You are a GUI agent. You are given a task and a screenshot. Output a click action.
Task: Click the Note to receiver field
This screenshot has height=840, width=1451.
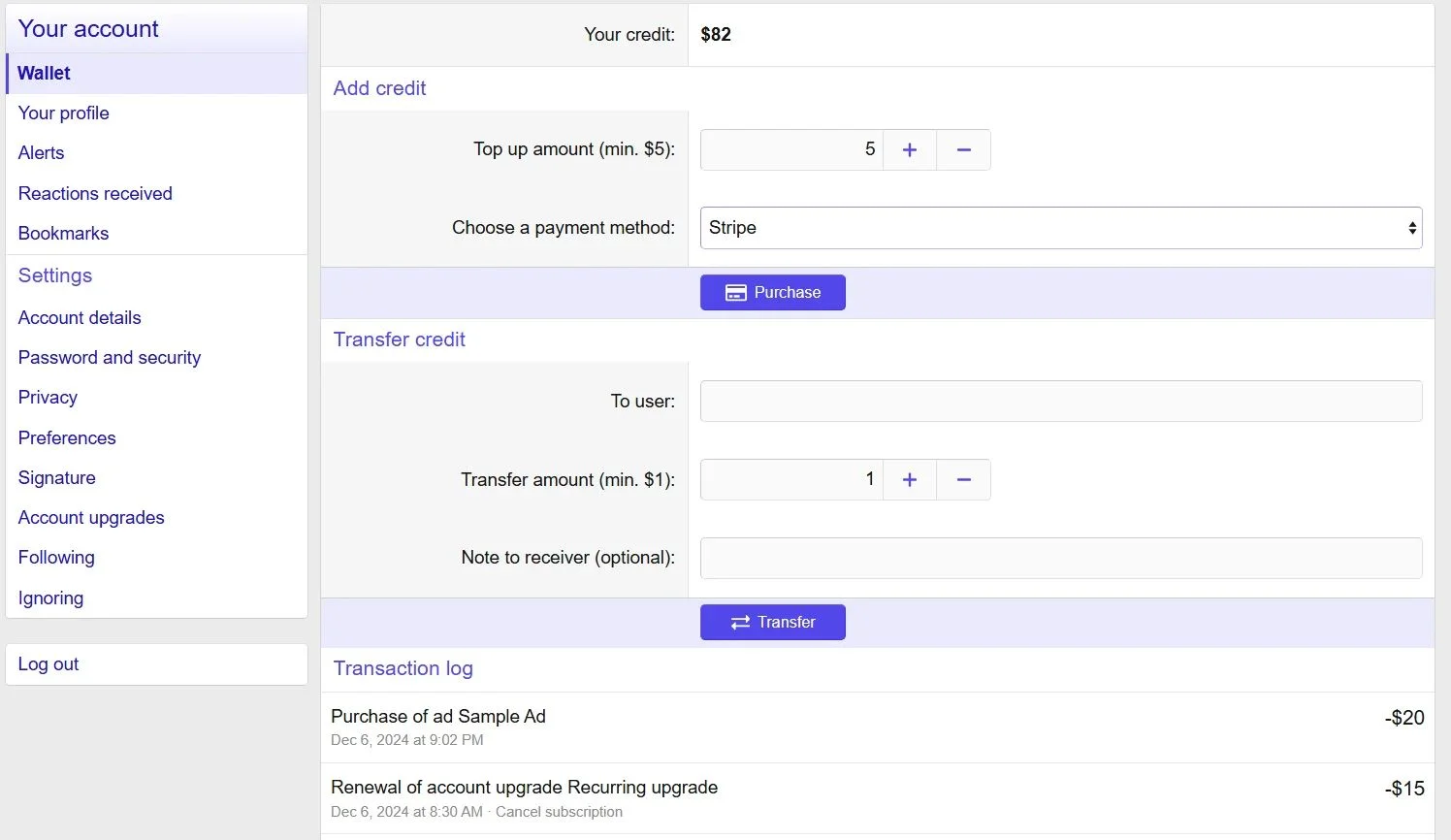click(x=1060, y=558)
